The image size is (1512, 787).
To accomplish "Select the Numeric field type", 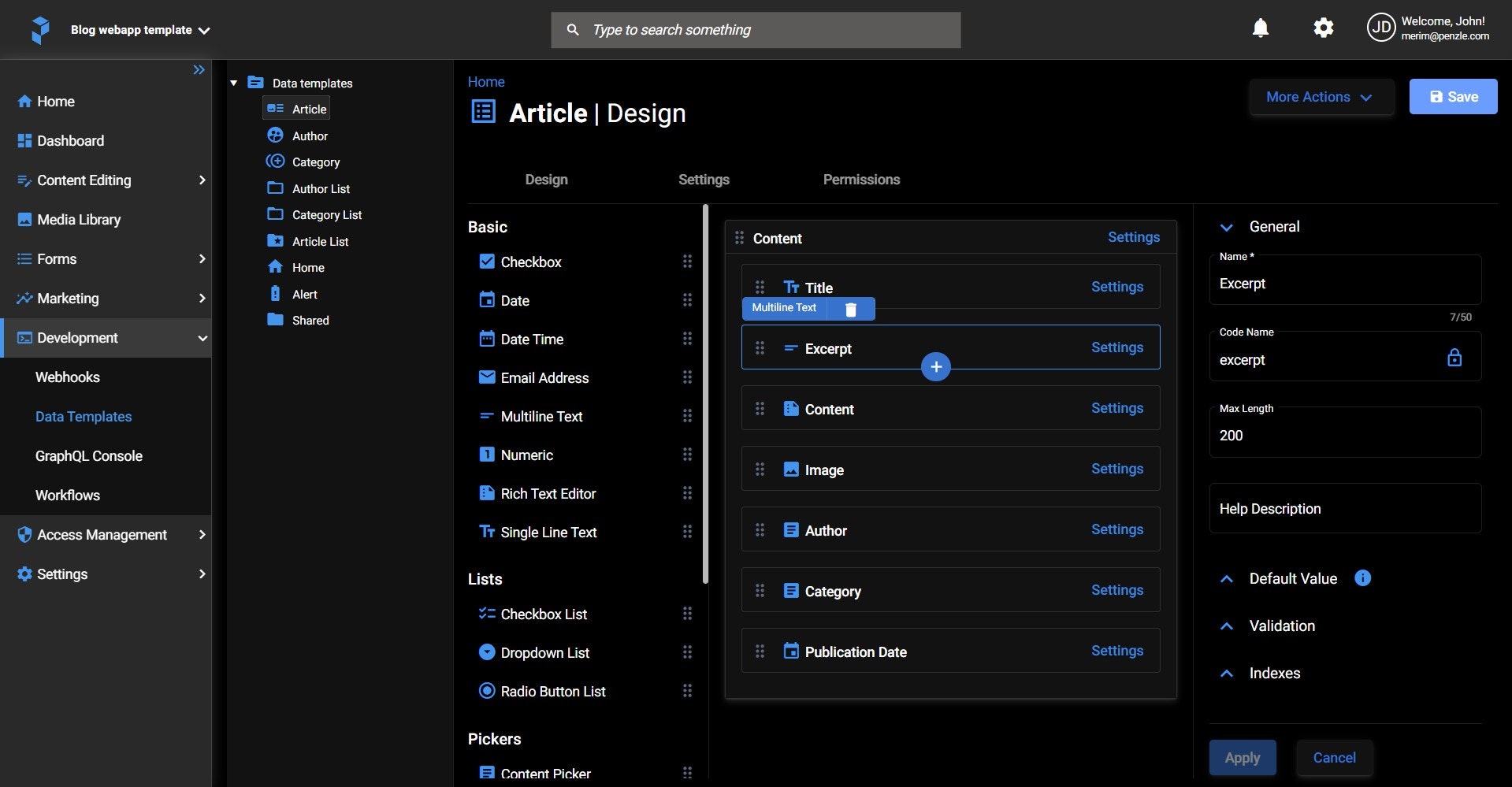I will pyautogui.click(x=516, y=455).
